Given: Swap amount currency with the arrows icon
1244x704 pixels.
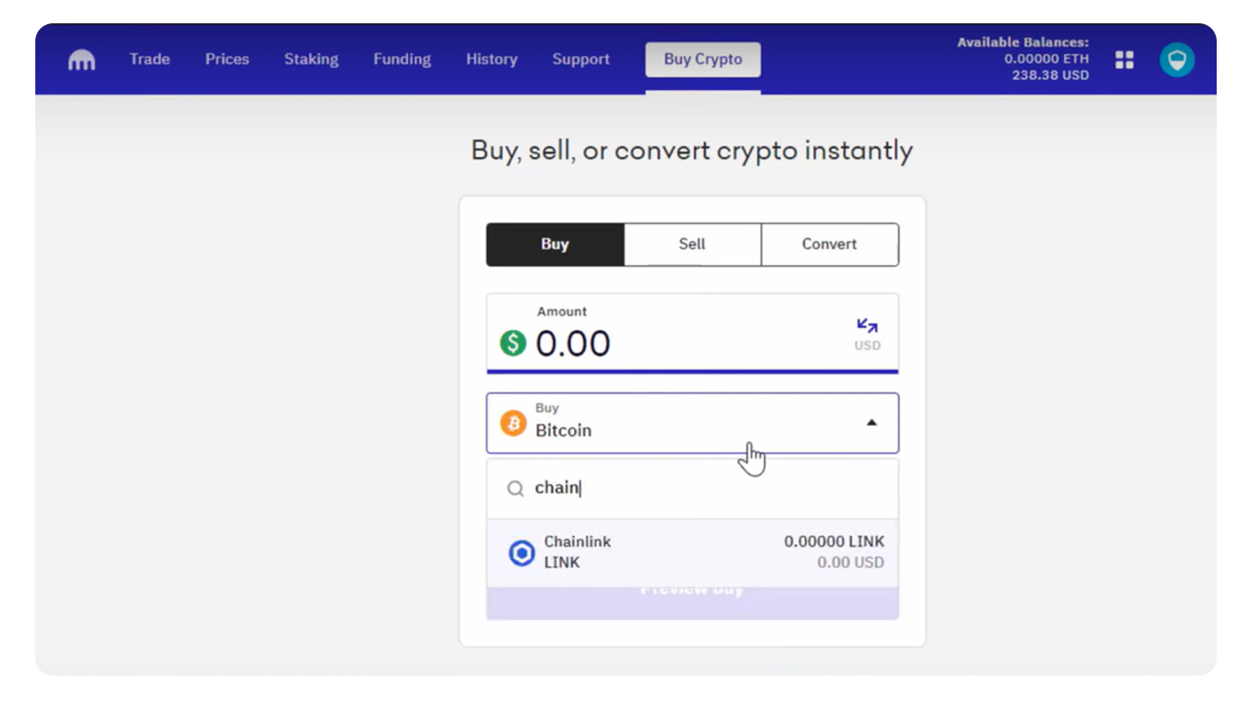Looking at the screenshot, I should [867, 326].
